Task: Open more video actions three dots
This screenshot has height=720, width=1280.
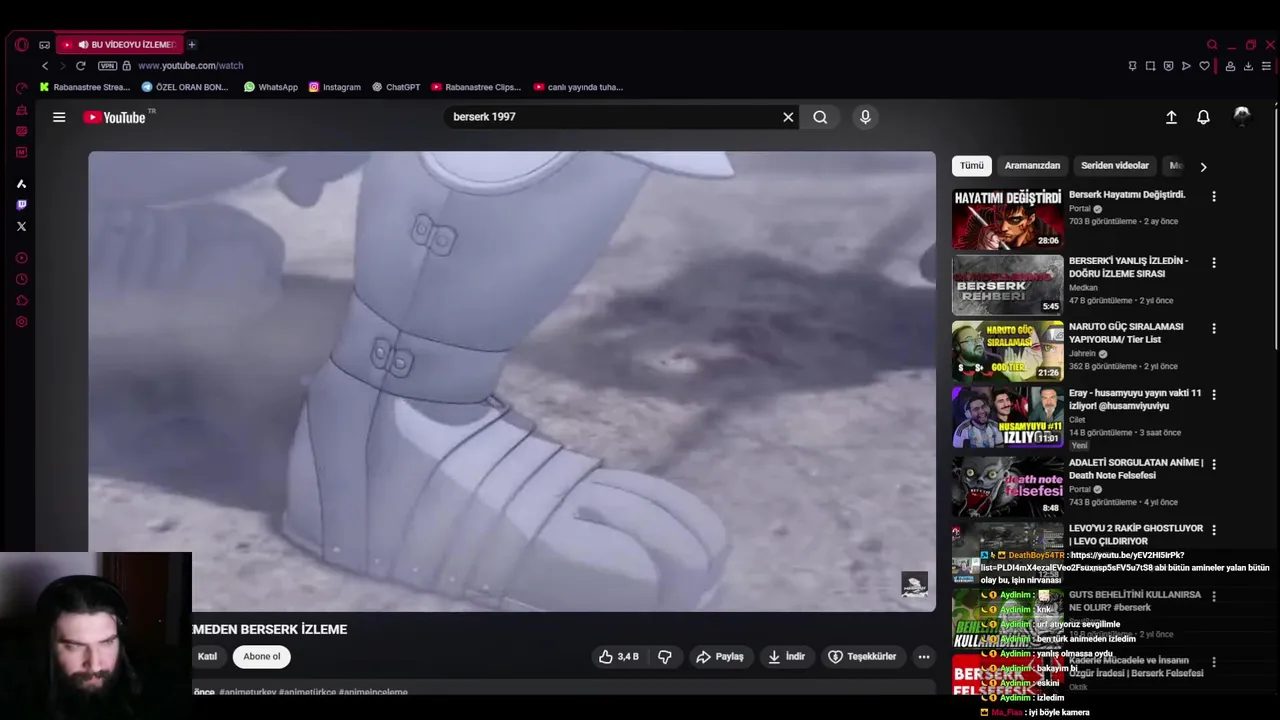Action: 924,657
